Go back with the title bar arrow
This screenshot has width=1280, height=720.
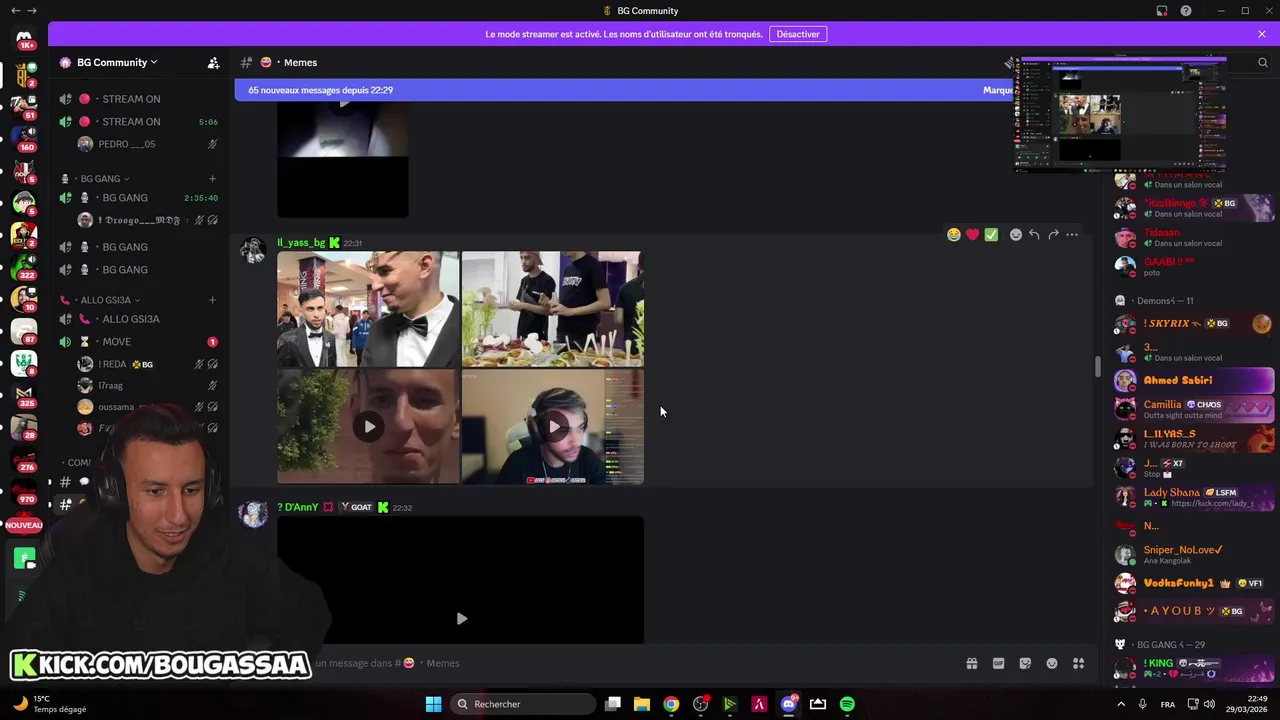15,11
